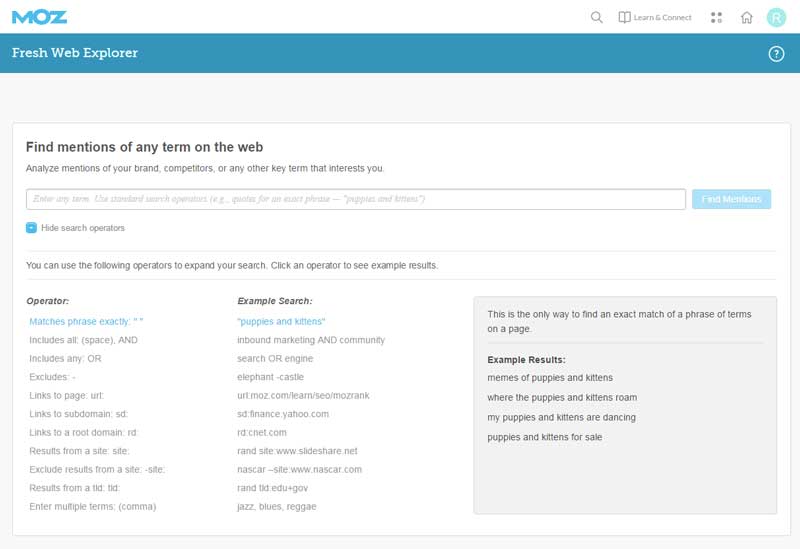
Task: Click the Moz logo
Action: point(39,17)
